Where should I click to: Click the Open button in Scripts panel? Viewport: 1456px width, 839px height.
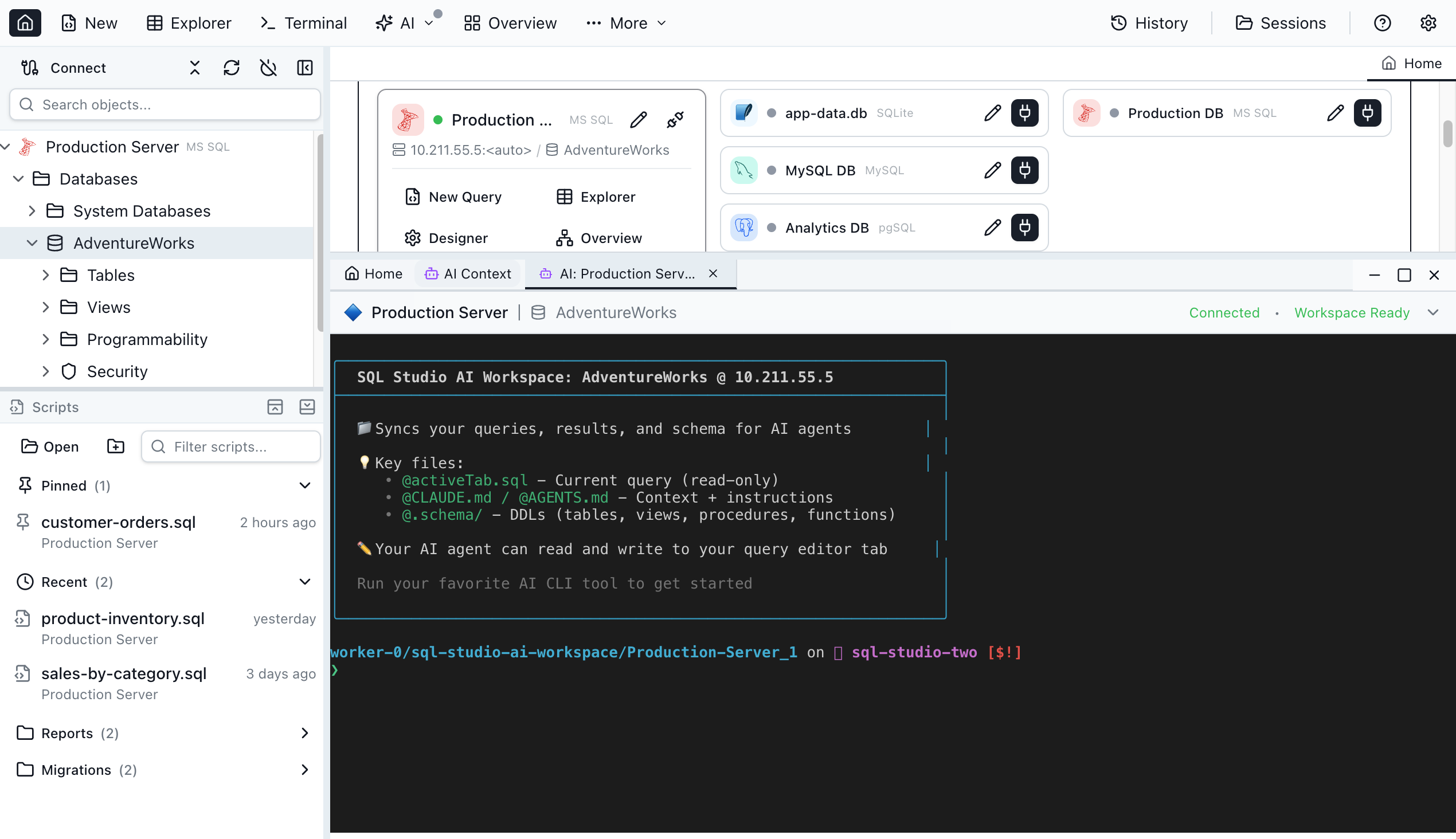click(49, 446)
